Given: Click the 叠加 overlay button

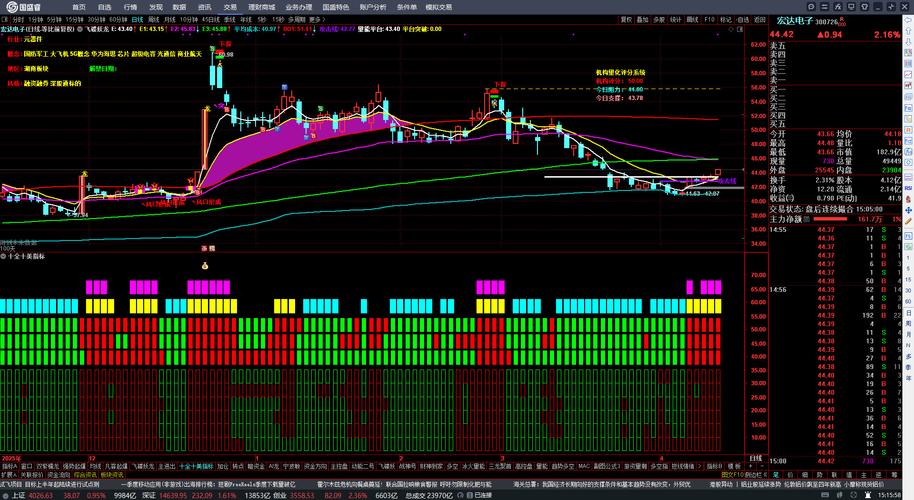Looking at the screenshot, I should click(642, 19).
